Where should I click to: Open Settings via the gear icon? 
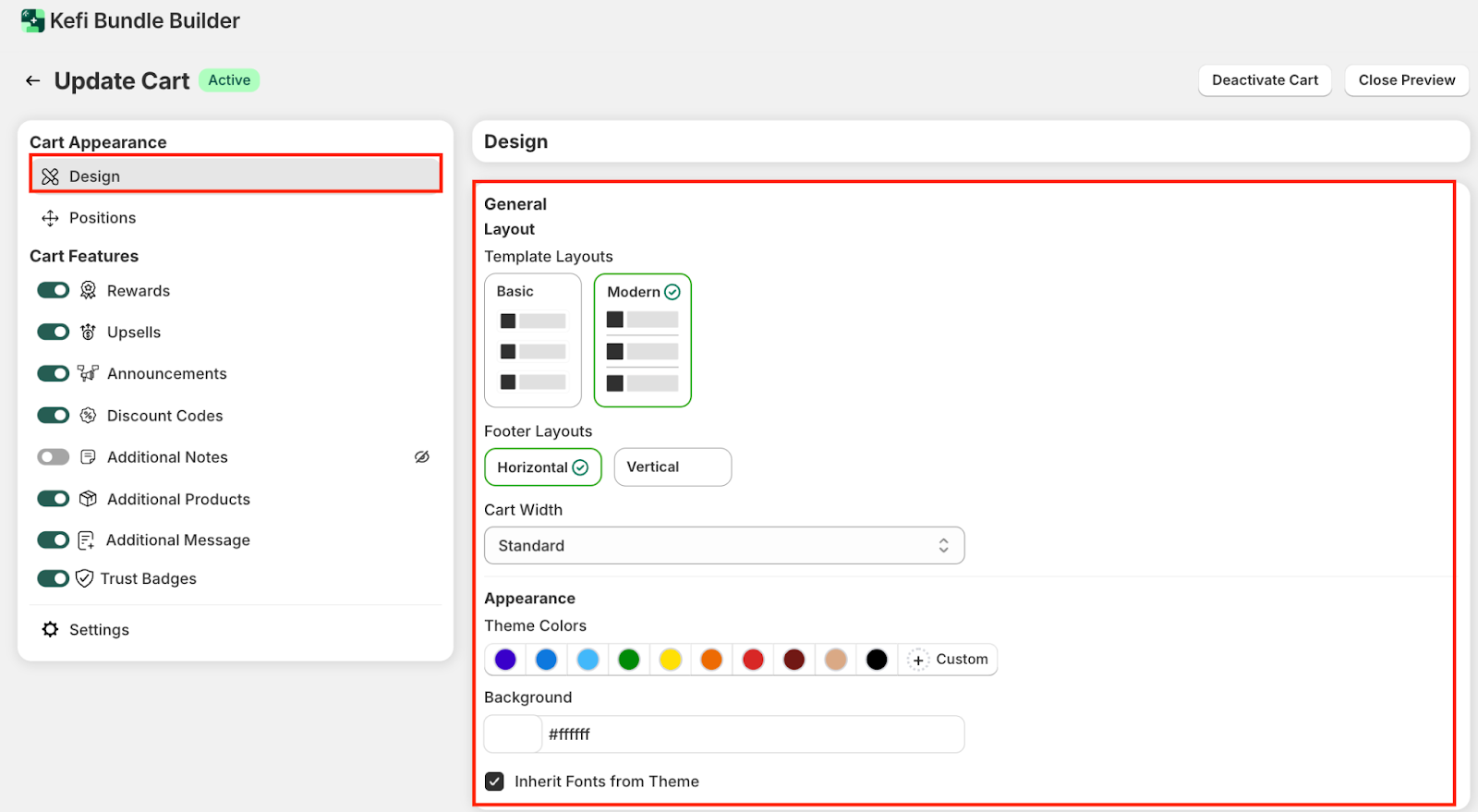50,629
